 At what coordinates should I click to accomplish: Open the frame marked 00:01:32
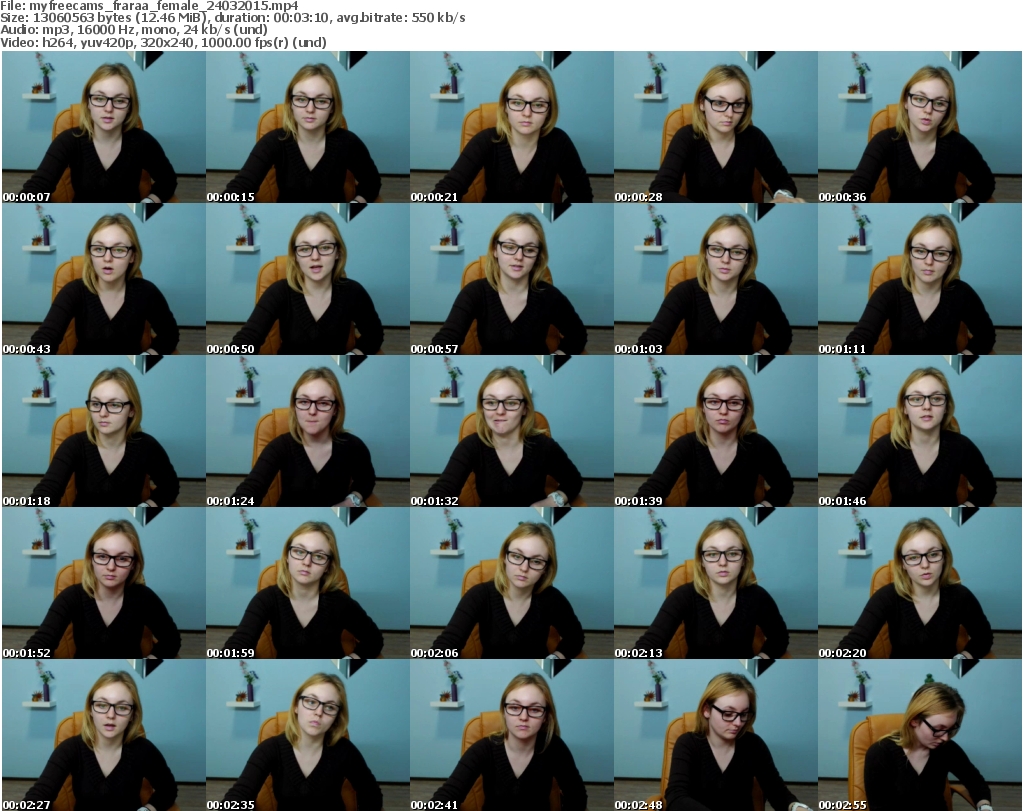point(511,432)
